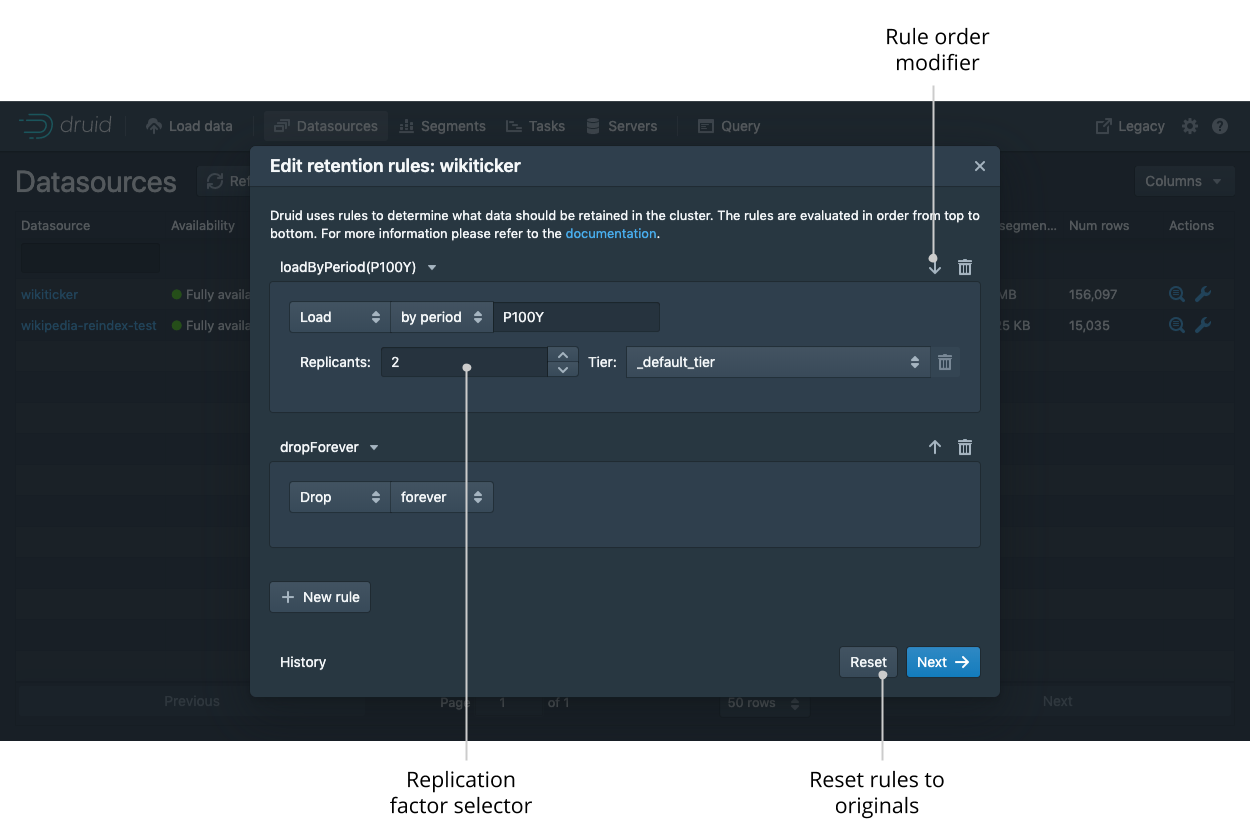
Task: Click the New rule button
Action: pos(320,597)
